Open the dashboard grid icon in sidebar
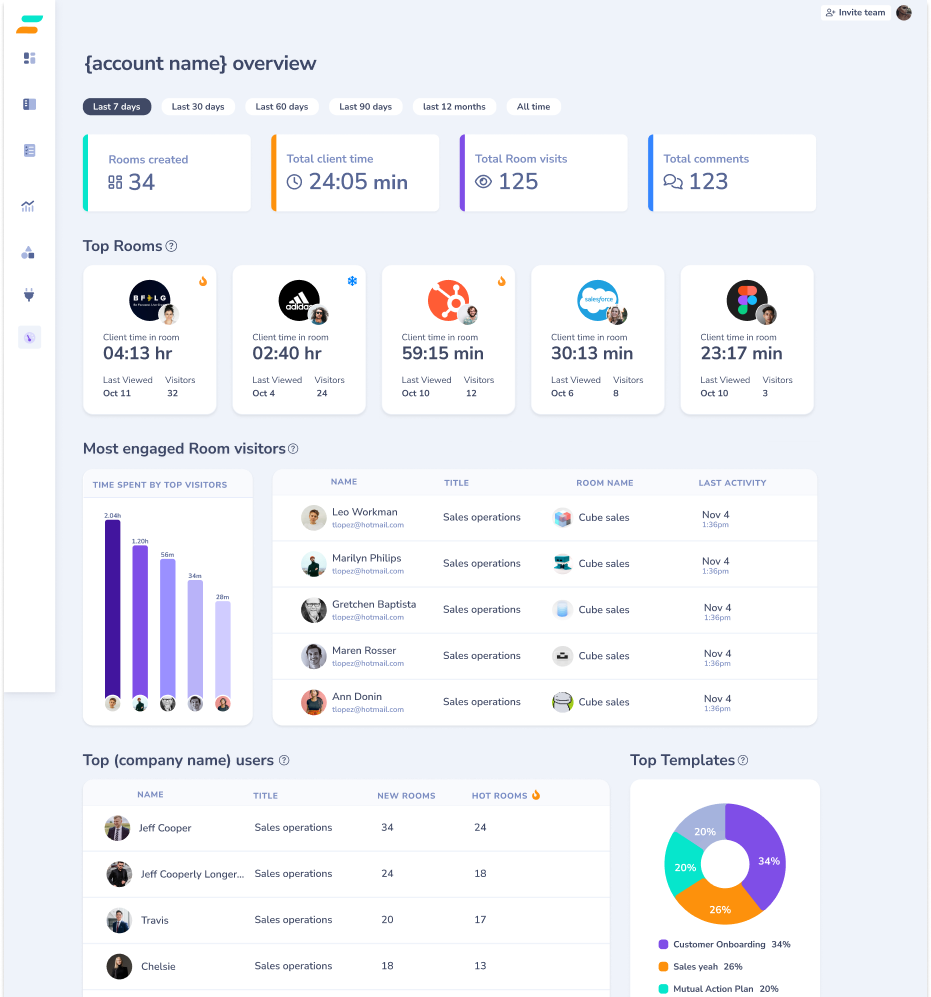 point(29,58)
